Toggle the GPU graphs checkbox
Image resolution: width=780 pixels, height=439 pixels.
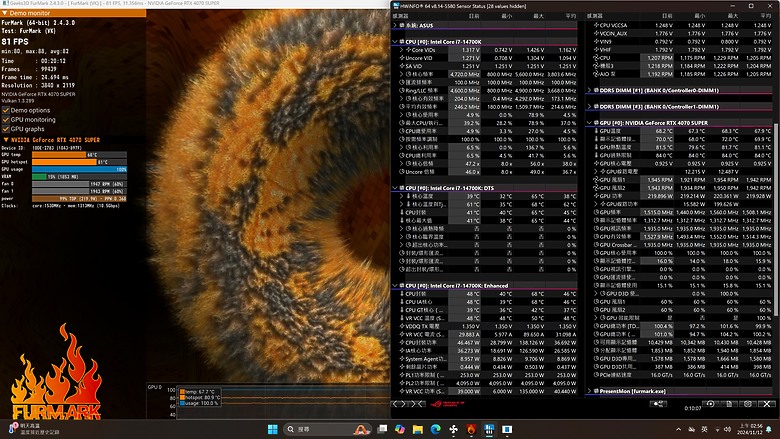coord(6,129)
